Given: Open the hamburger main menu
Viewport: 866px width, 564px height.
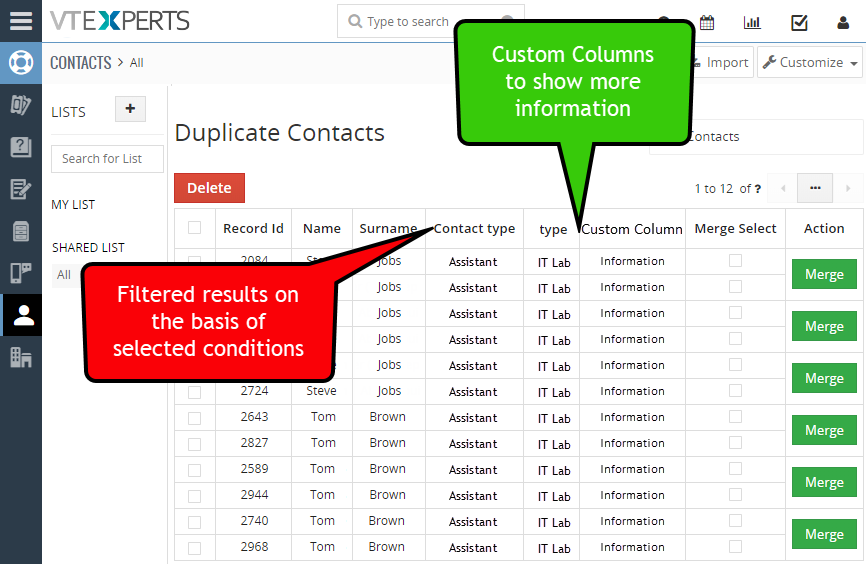Looking at the screenshot, I should [x=21, y=20].
